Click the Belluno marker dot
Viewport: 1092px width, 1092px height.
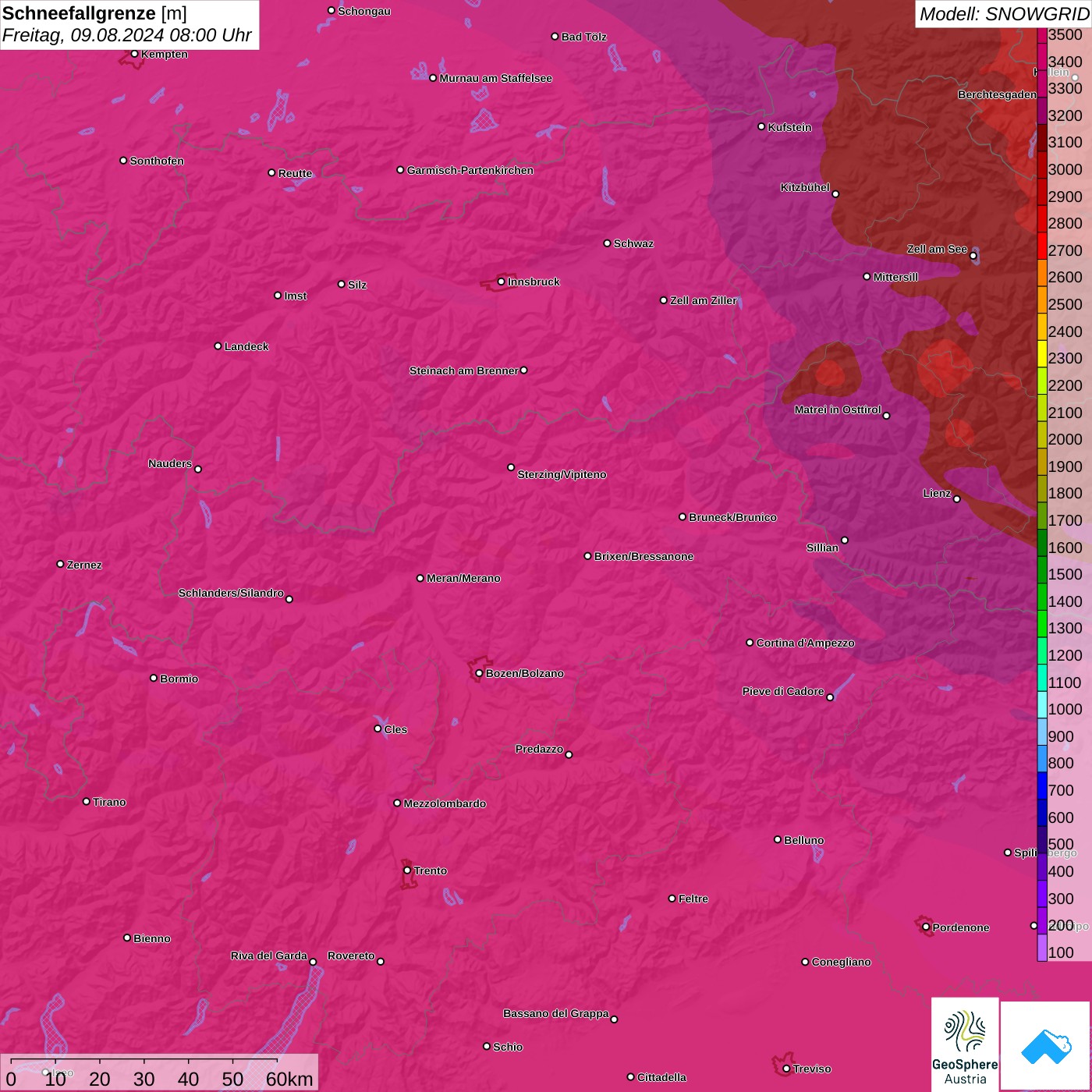coord(777,839)
